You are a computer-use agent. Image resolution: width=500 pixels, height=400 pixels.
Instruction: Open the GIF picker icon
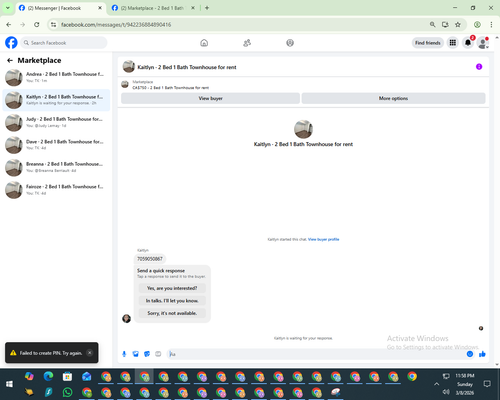click(158, 354)
